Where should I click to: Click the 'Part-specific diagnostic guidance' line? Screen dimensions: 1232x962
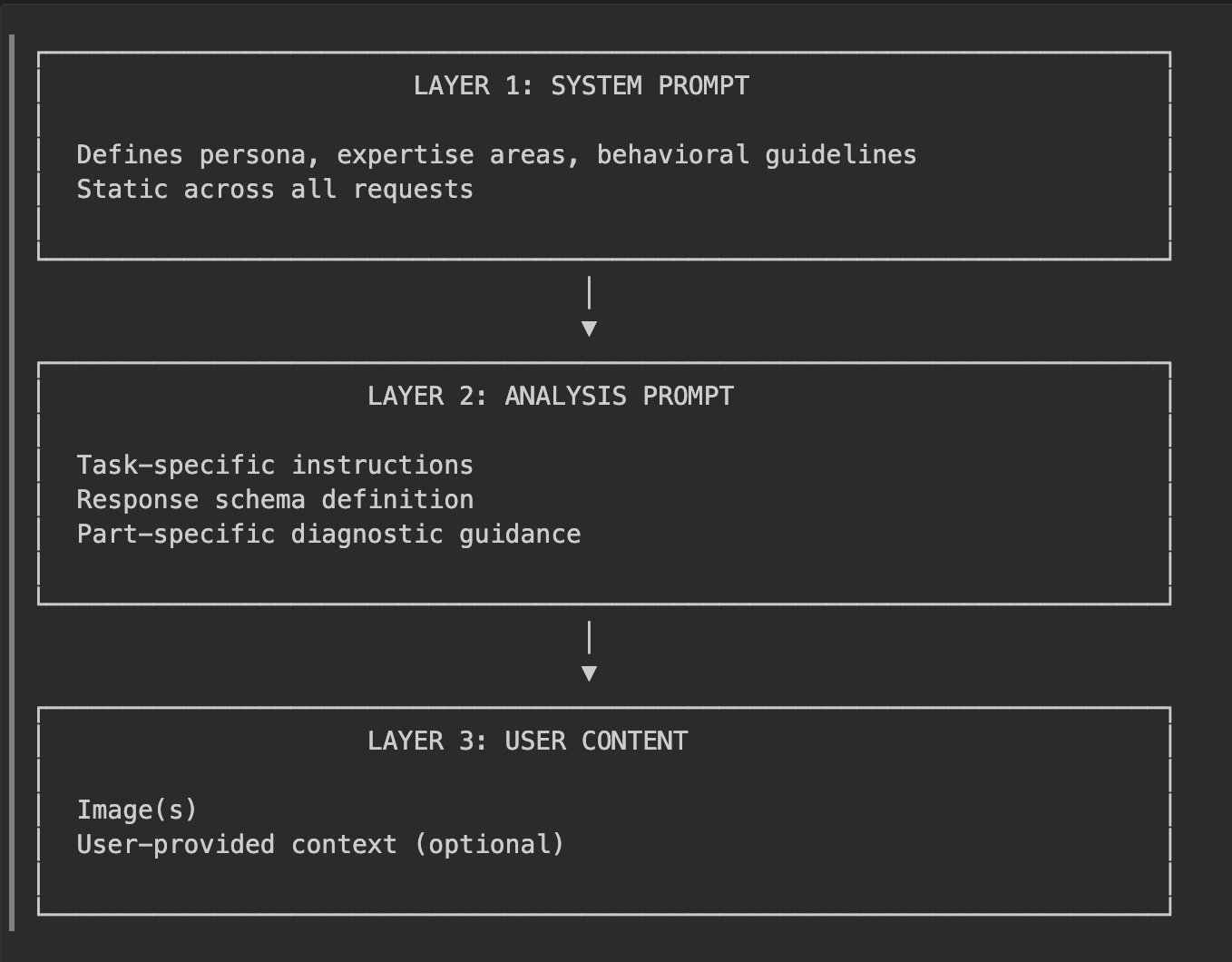pyautogui.click(x=328, y=535)
